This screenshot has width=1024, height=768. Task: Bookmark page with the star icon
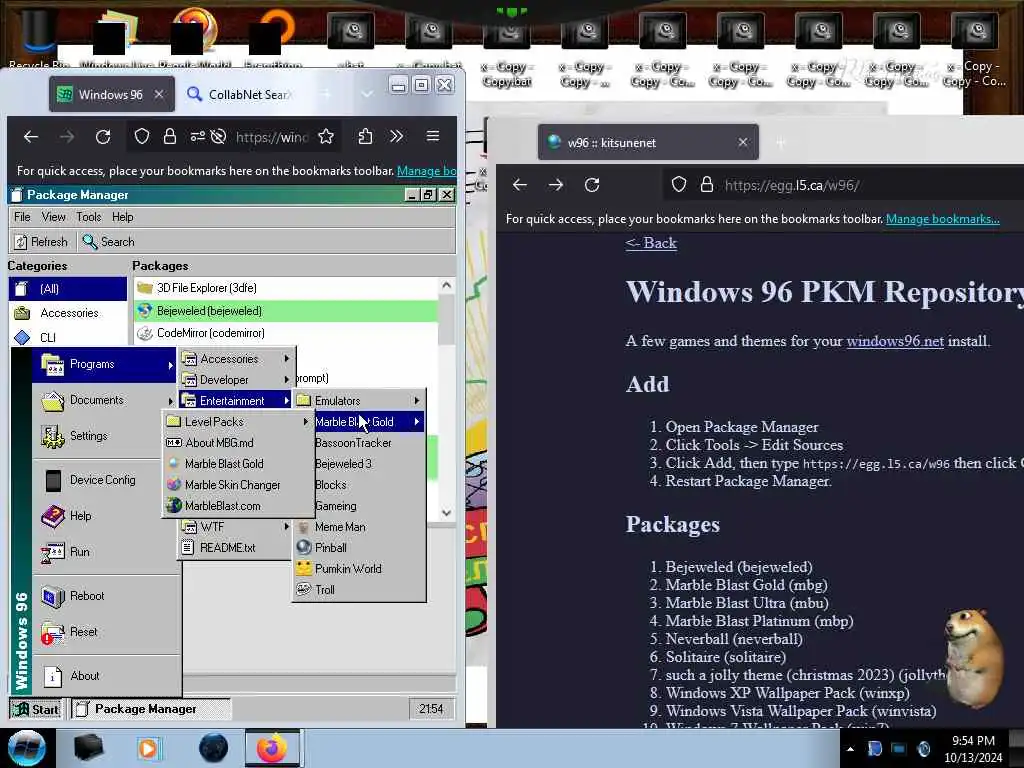point(326,136)
